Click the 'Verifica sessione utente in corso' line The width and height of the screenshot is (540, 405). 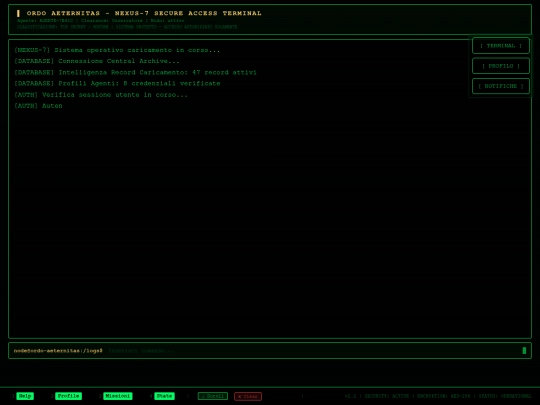(101, 95)
